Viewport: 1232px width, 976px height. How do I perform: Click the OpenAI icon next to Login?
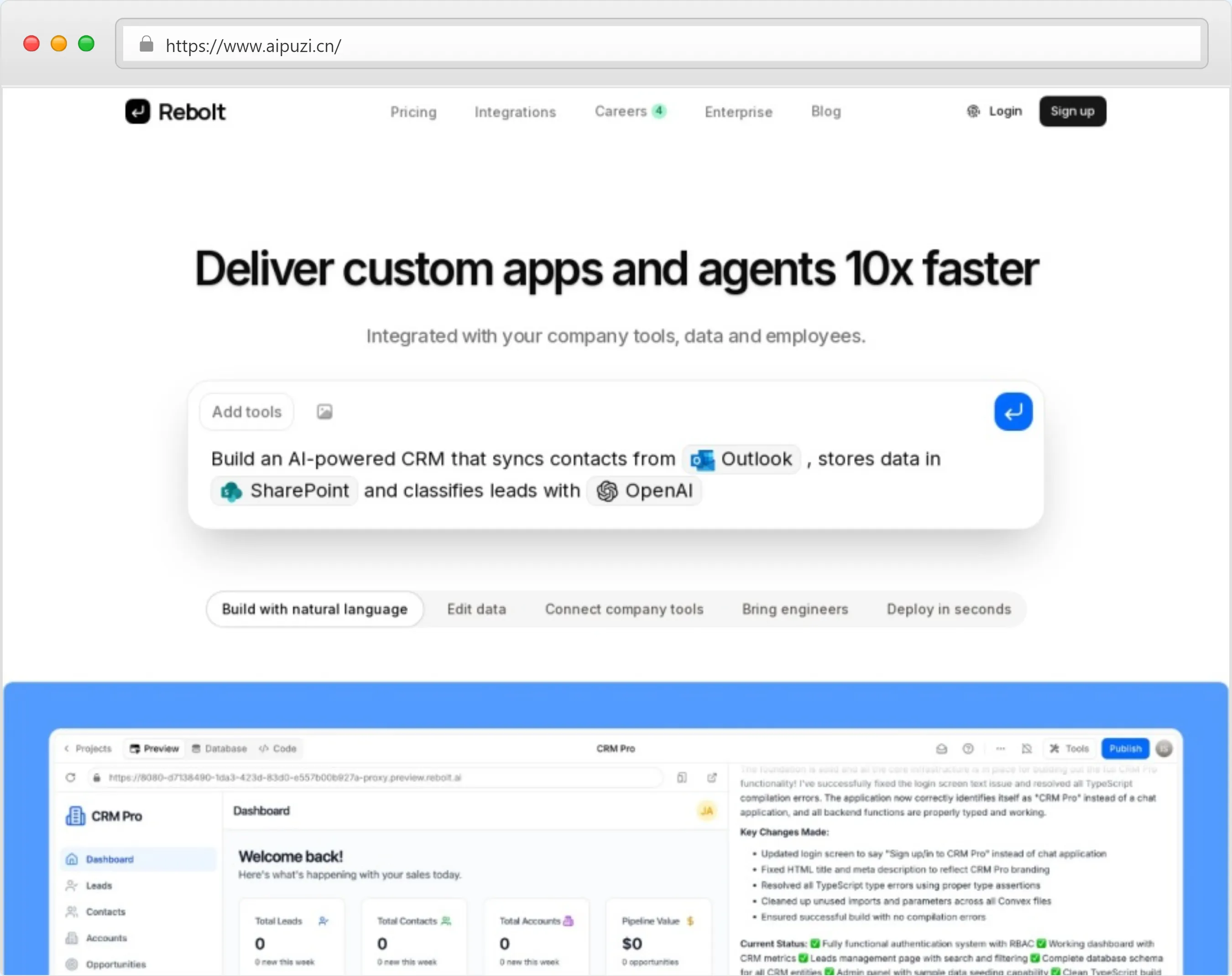tap(973, 111)
